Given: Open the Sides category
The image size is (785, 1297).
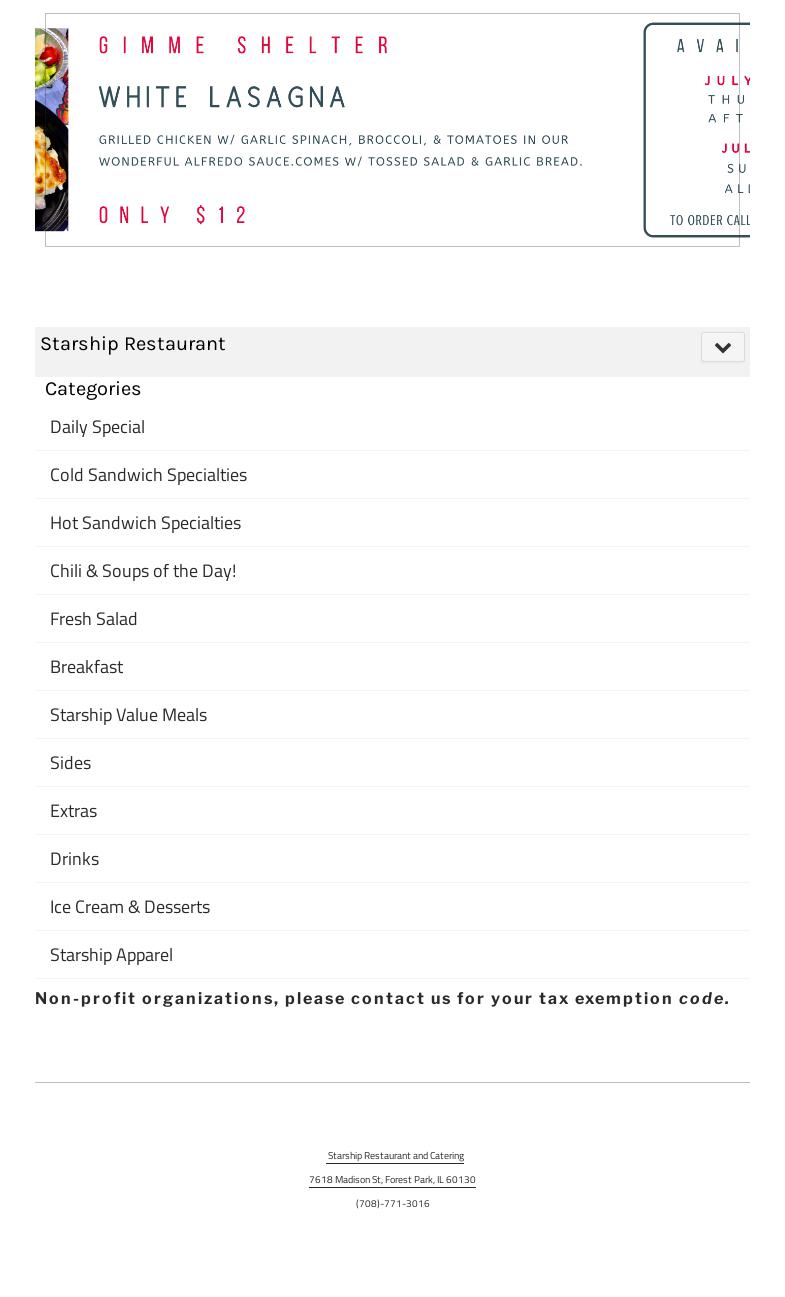Looking at the screenshot, I should pyautogui.click(x=70, y=763).
